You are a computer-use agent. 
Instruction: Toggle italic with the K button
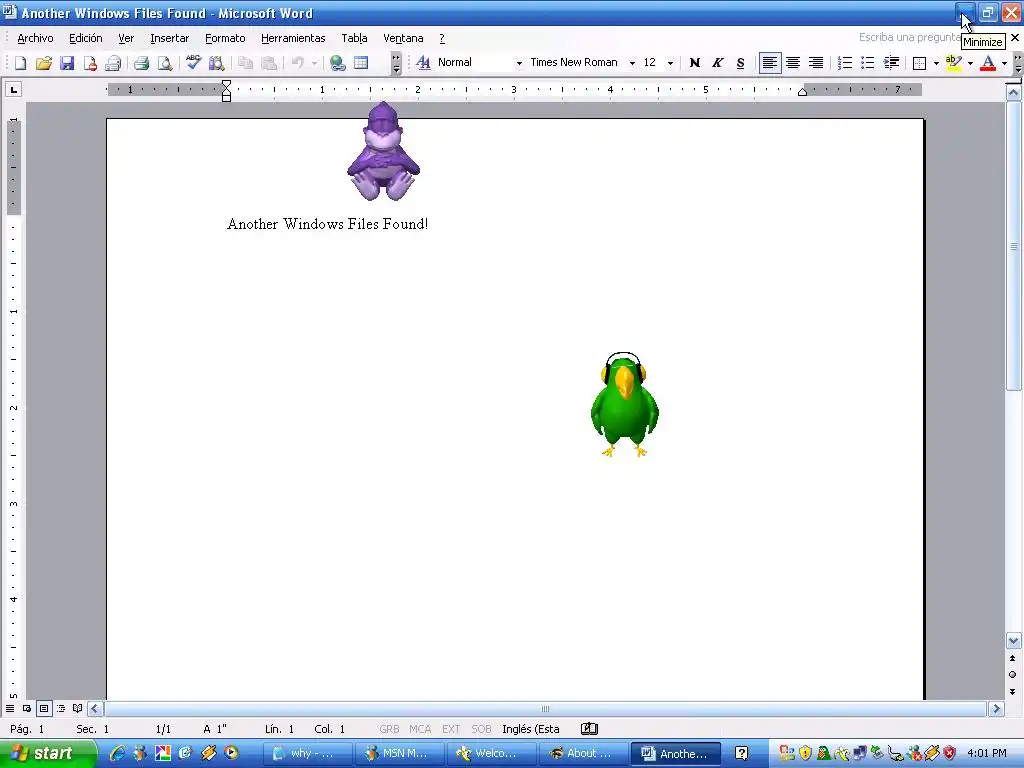pyautogui.click(x=717, y=63)
